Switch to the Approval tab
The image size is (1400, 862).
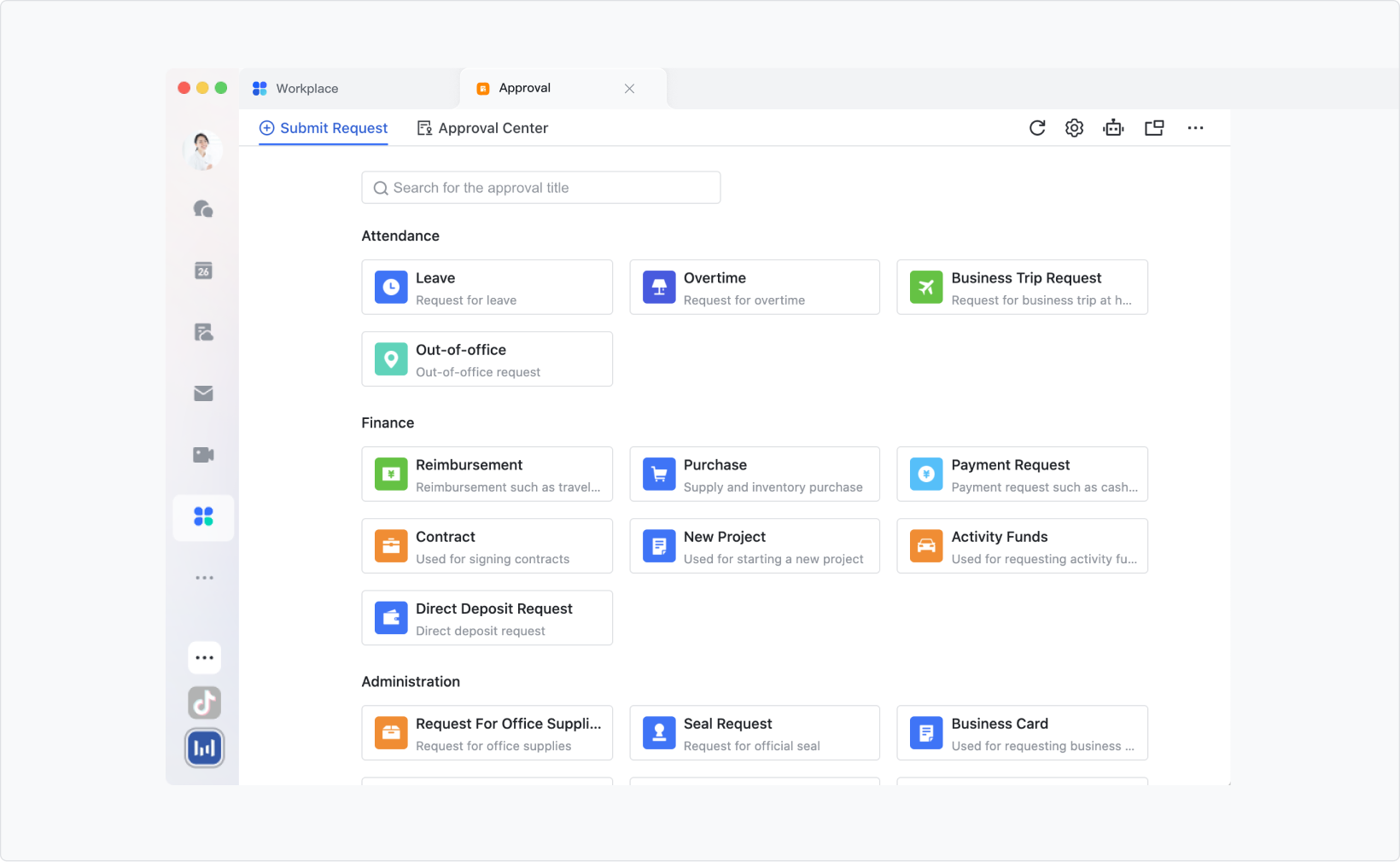pos(524,88)
